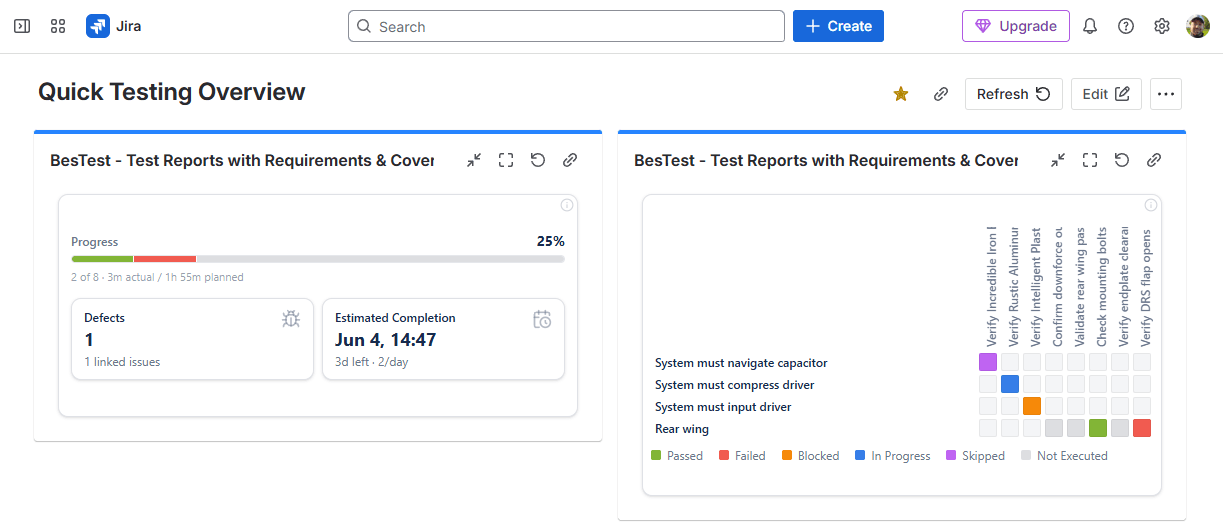
Task: Click the Edit dashboard button
Action: coord(1106,94)
